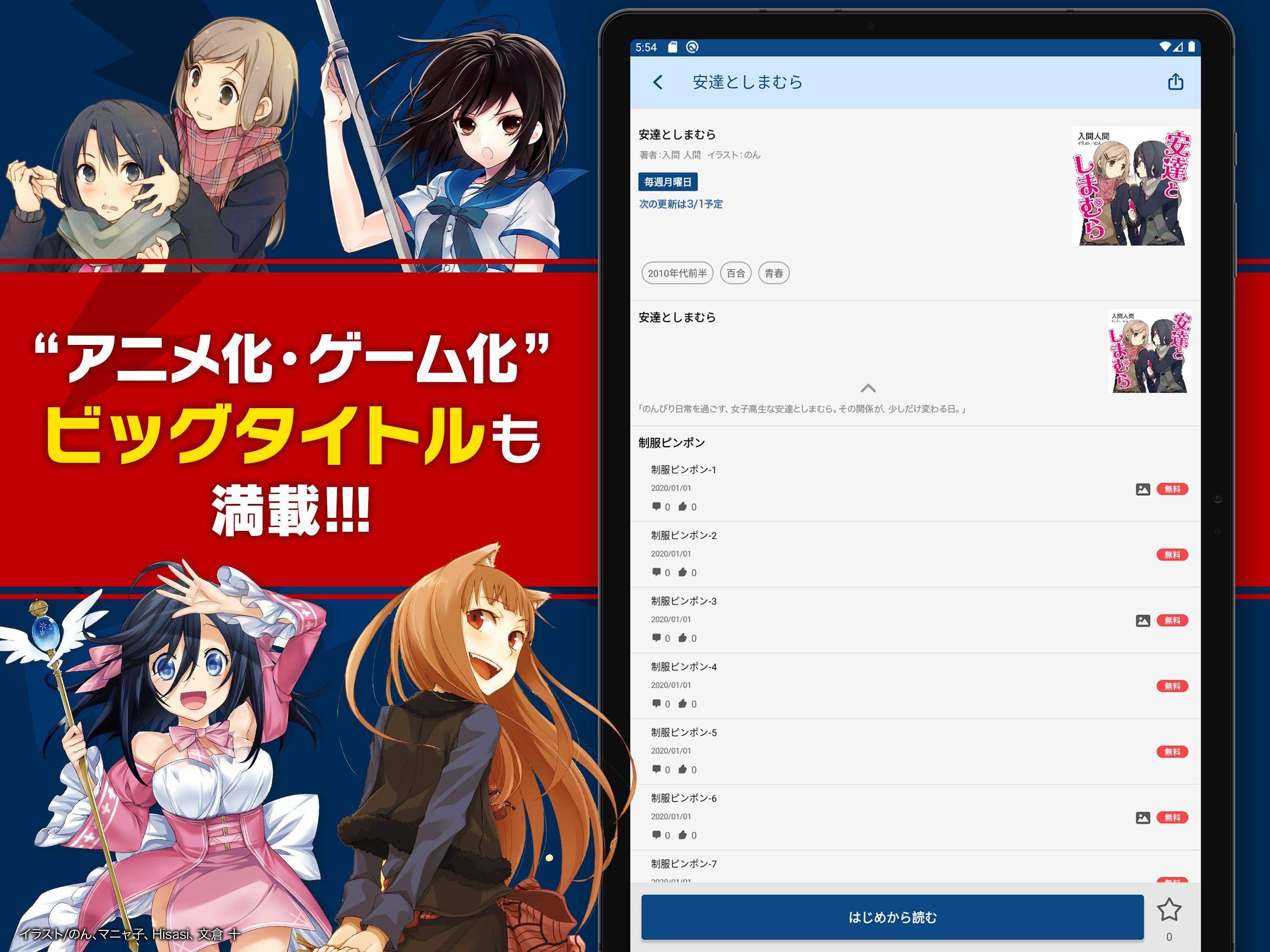Tap 無料 badge on 制服ピンポン-1 row

(x=1172, y=489)
